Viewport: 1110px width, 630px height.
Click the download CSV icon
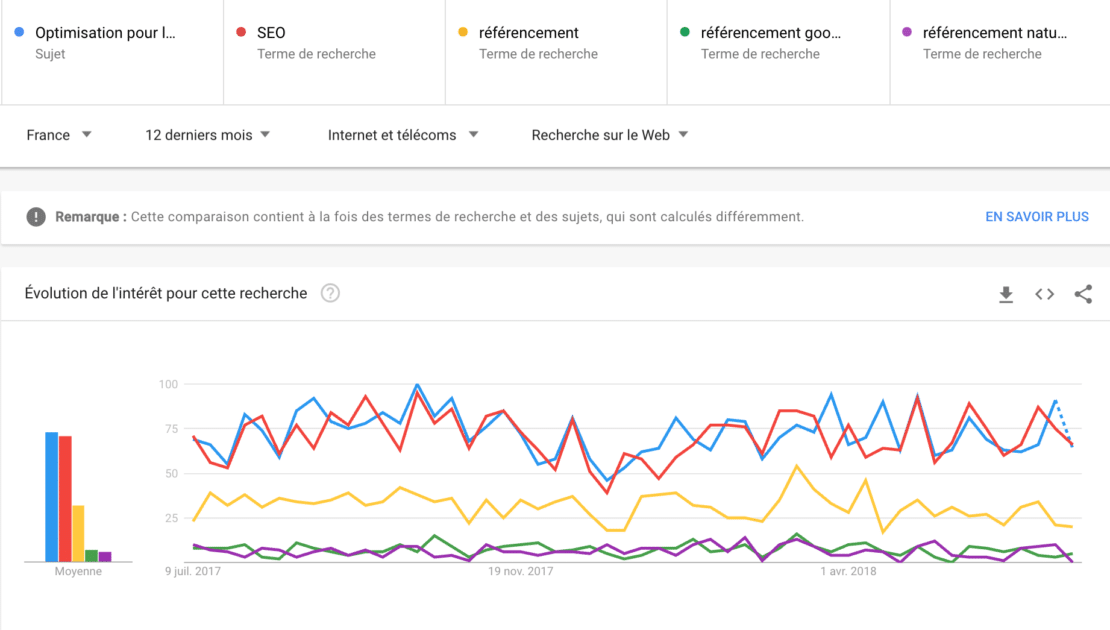[1006, 294]
